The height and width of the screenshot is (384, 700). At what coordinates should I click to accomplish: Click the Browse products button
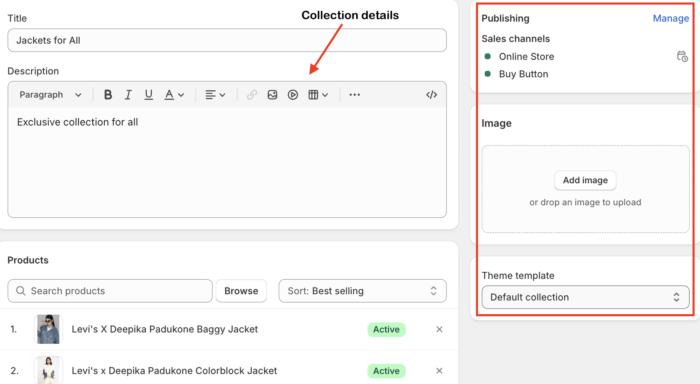click(x=241, y=291)
